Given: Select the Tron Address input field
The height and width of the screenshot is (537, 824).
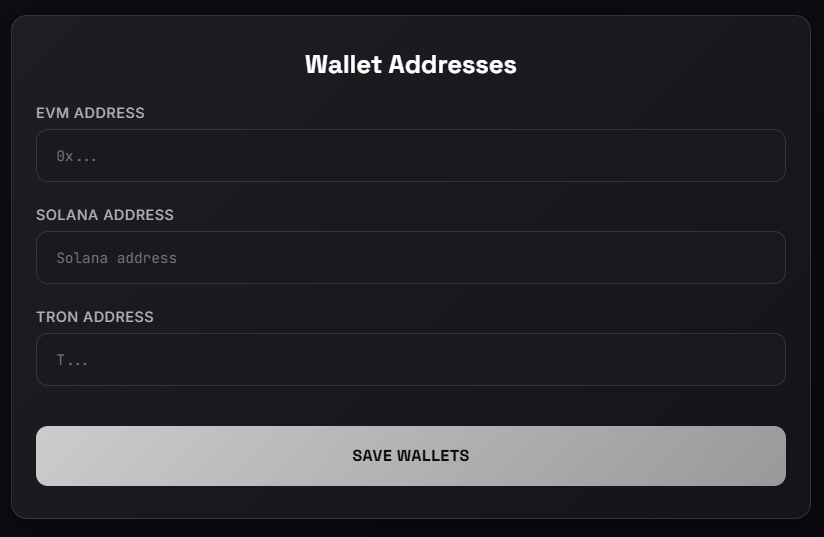Looking at the screenshot, I should coord(410,360).
